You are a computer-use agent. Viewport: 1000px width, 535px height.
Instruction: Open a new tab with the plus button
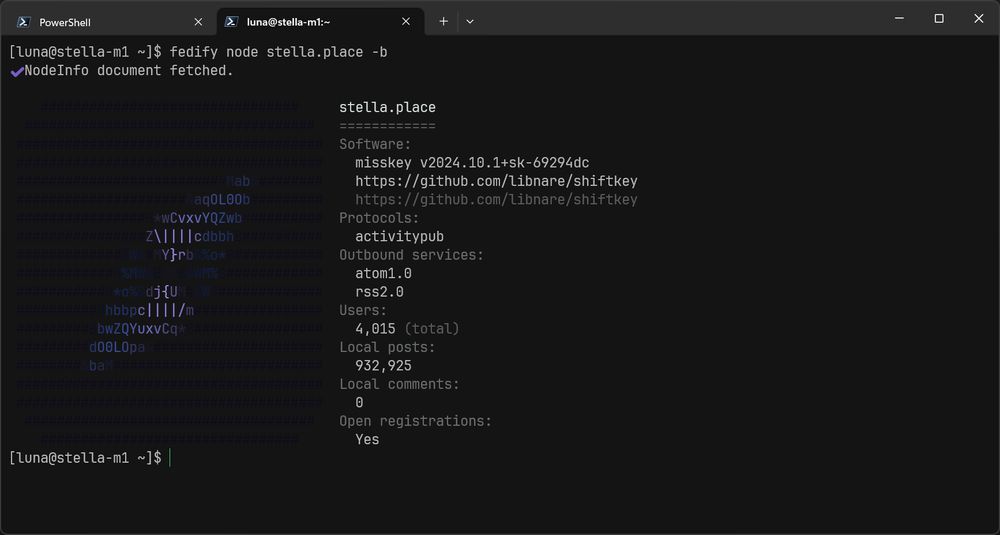click(444, 21)
